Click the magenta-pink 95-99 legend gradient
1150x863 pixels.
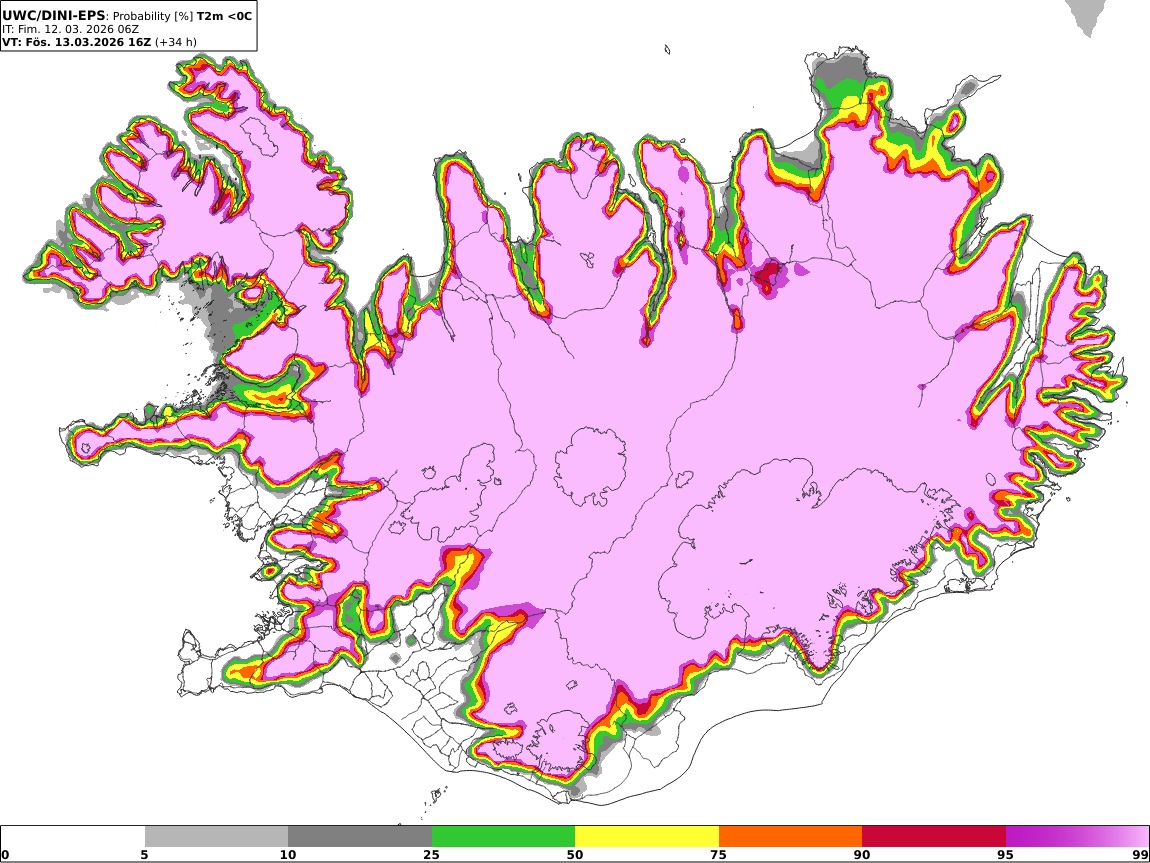pyautogui.click(x=1077, y=836)
